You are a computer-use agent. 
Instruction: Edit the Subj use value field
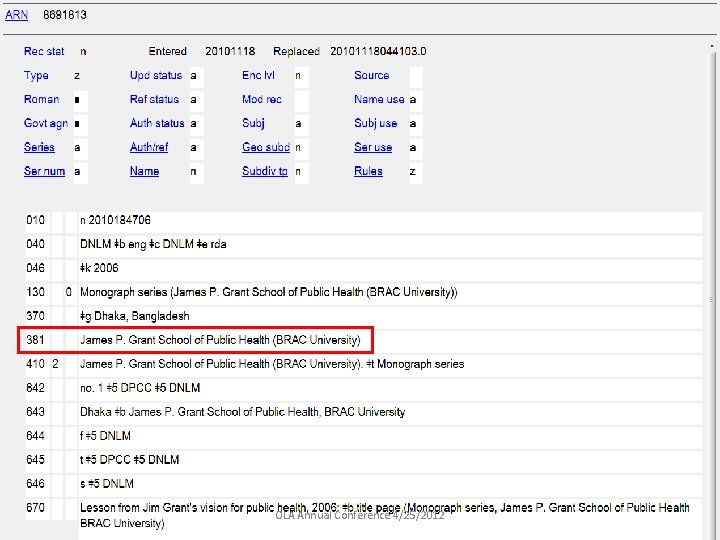click(x=416, y=124)
